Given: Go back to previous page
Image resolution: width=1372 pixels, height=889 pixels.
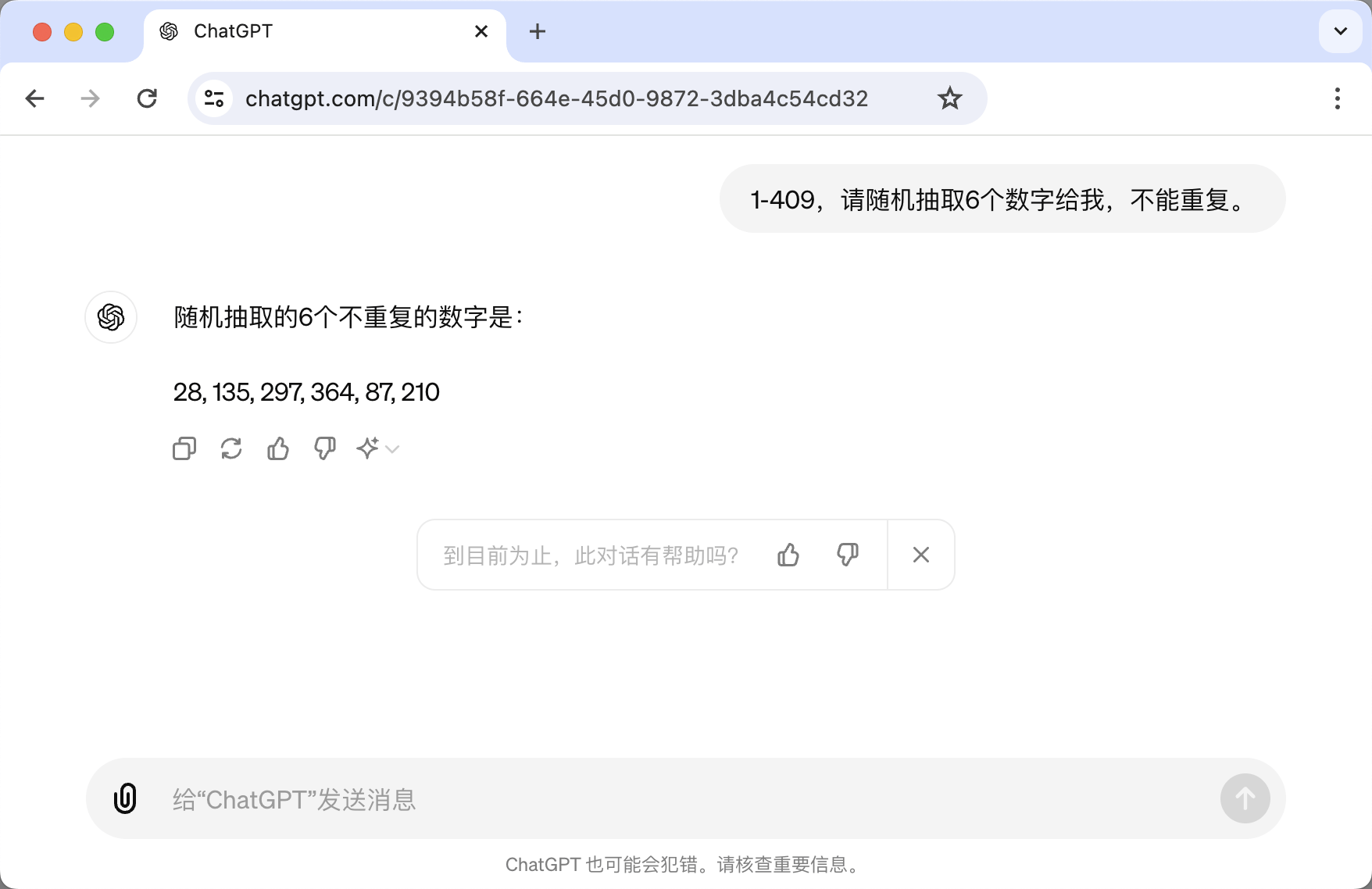Looking at the screenshot, I should [x=34, y=98].
